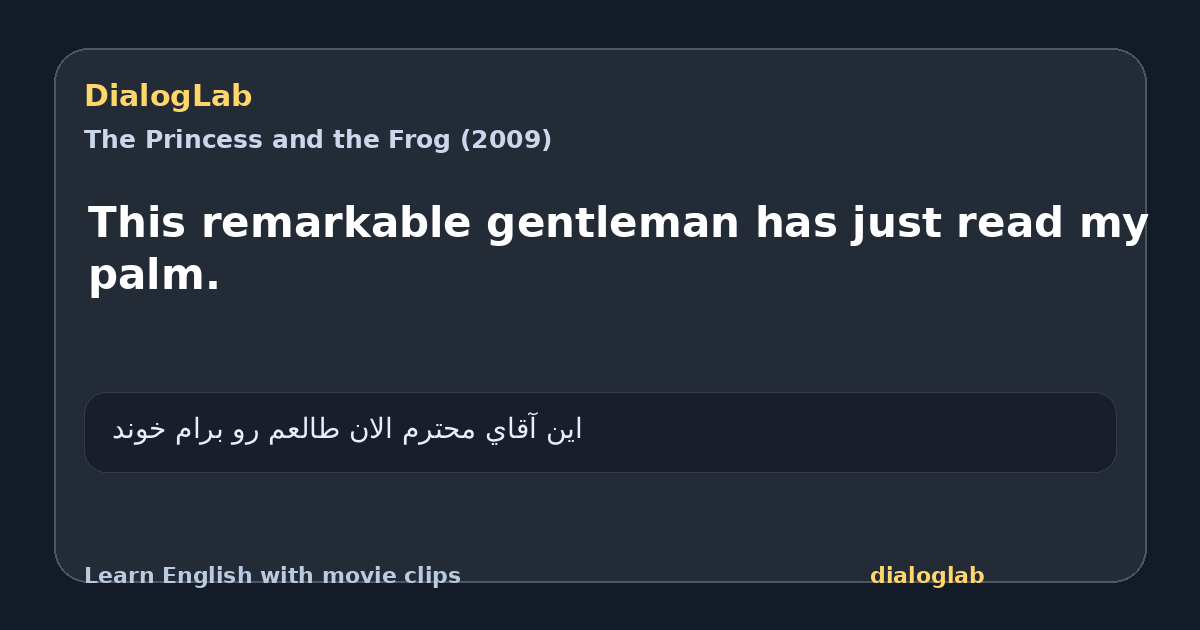
Task: Select the year (2009) in the title
Action: tap(505, 140)
